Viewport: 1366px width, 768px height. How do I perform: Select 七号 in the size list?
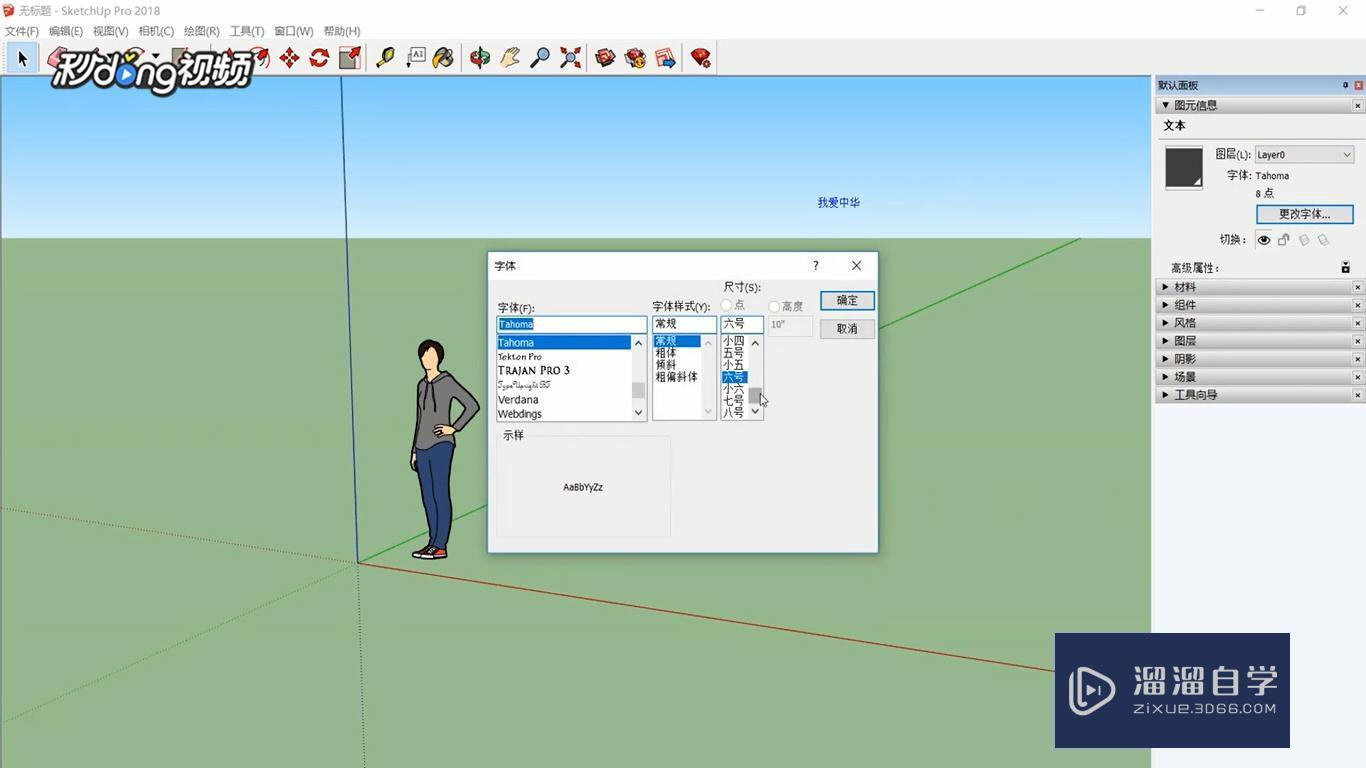coord(734,400)
